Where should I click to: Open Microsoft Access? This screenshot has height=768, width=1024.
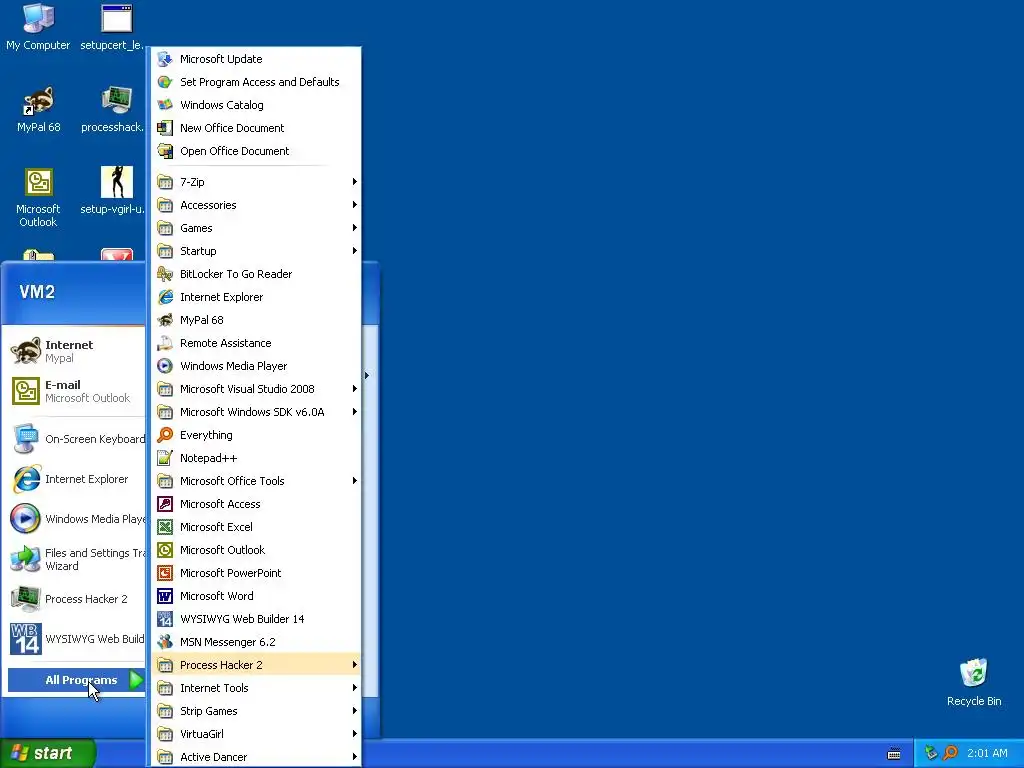[x=255, y=504]
